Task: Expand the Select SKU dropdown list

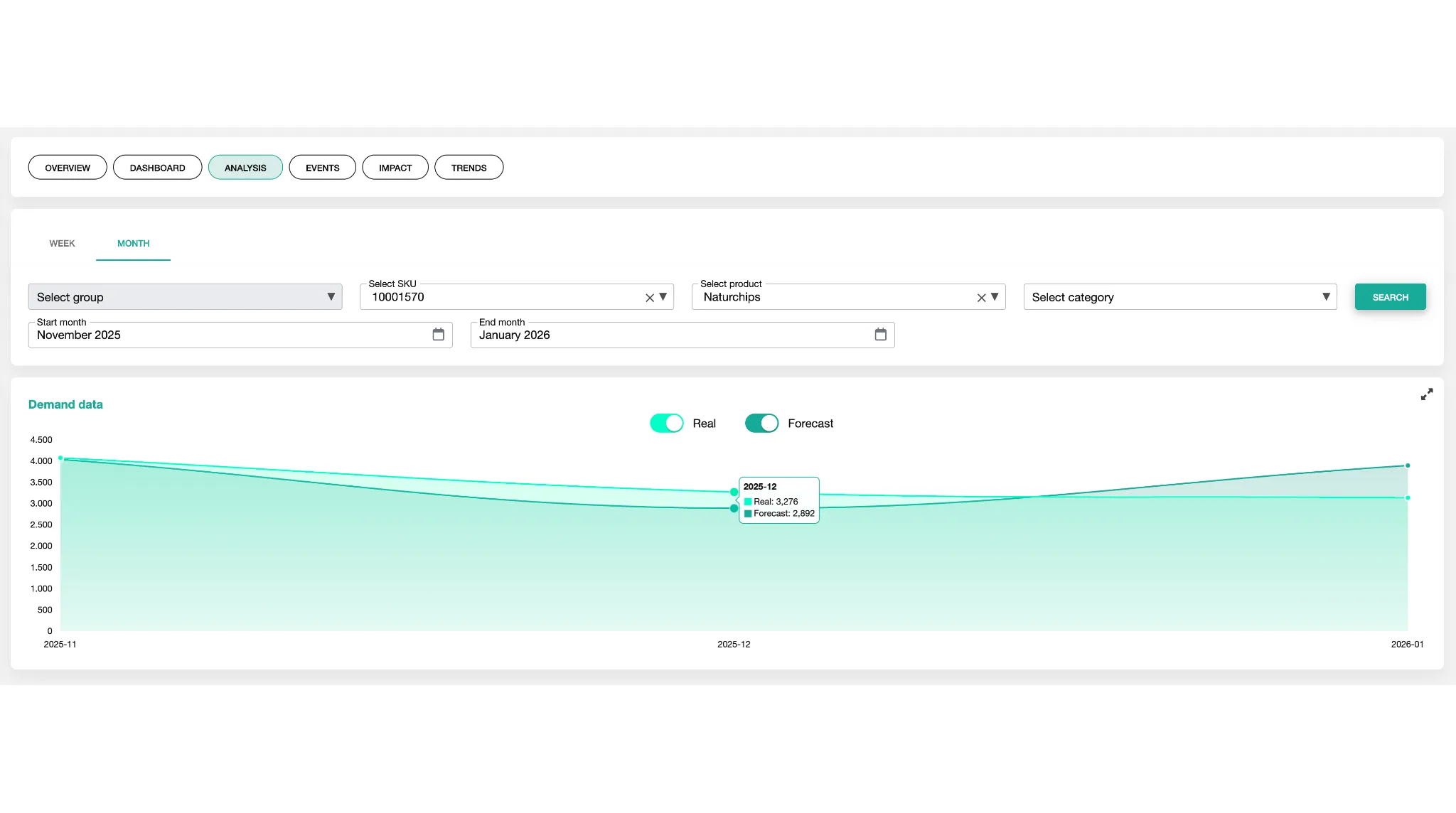Action: [x=663, y=297]
